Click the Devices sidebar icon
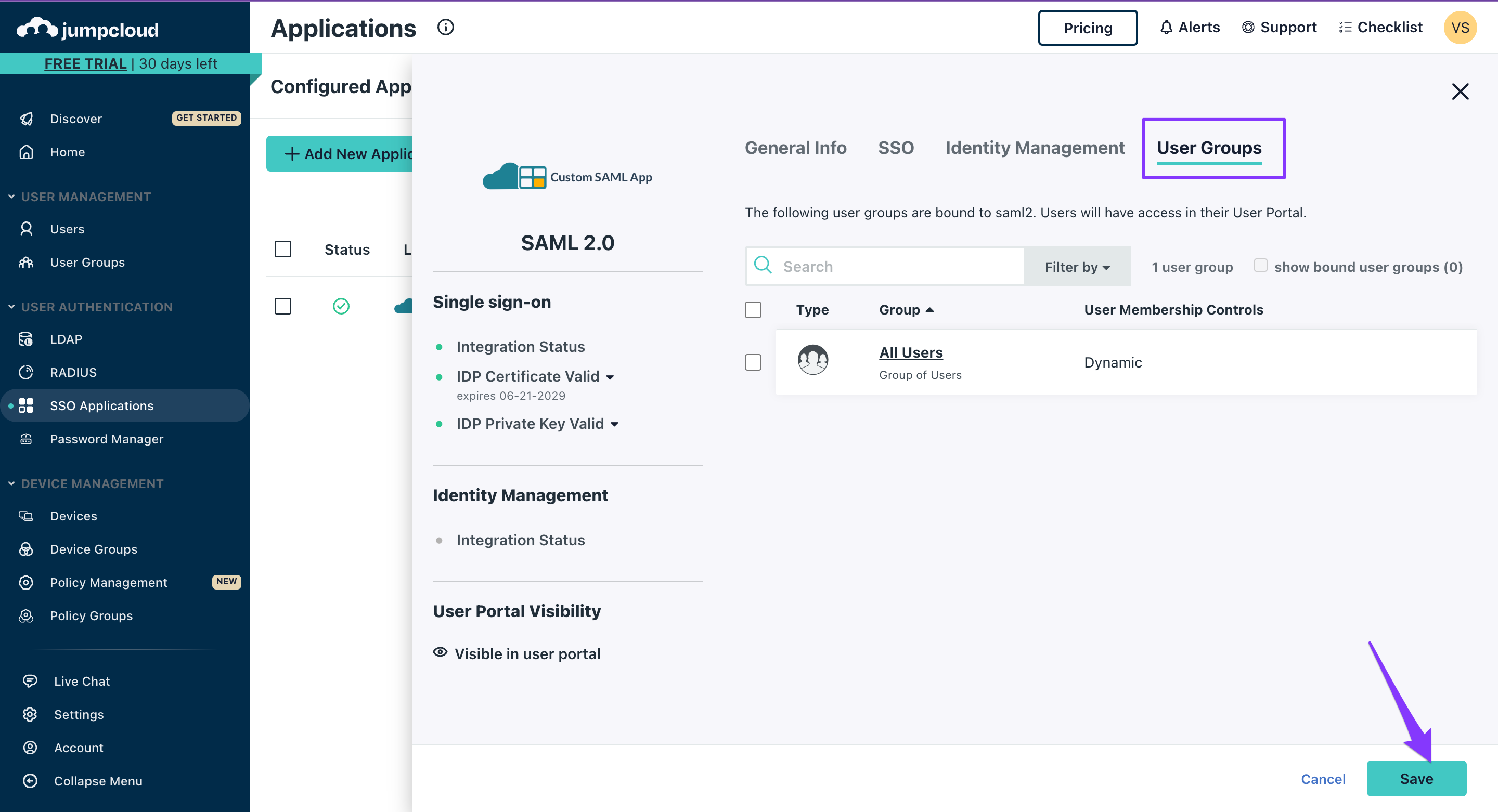This screenshot has height=812, width=1498. (26, 516)
